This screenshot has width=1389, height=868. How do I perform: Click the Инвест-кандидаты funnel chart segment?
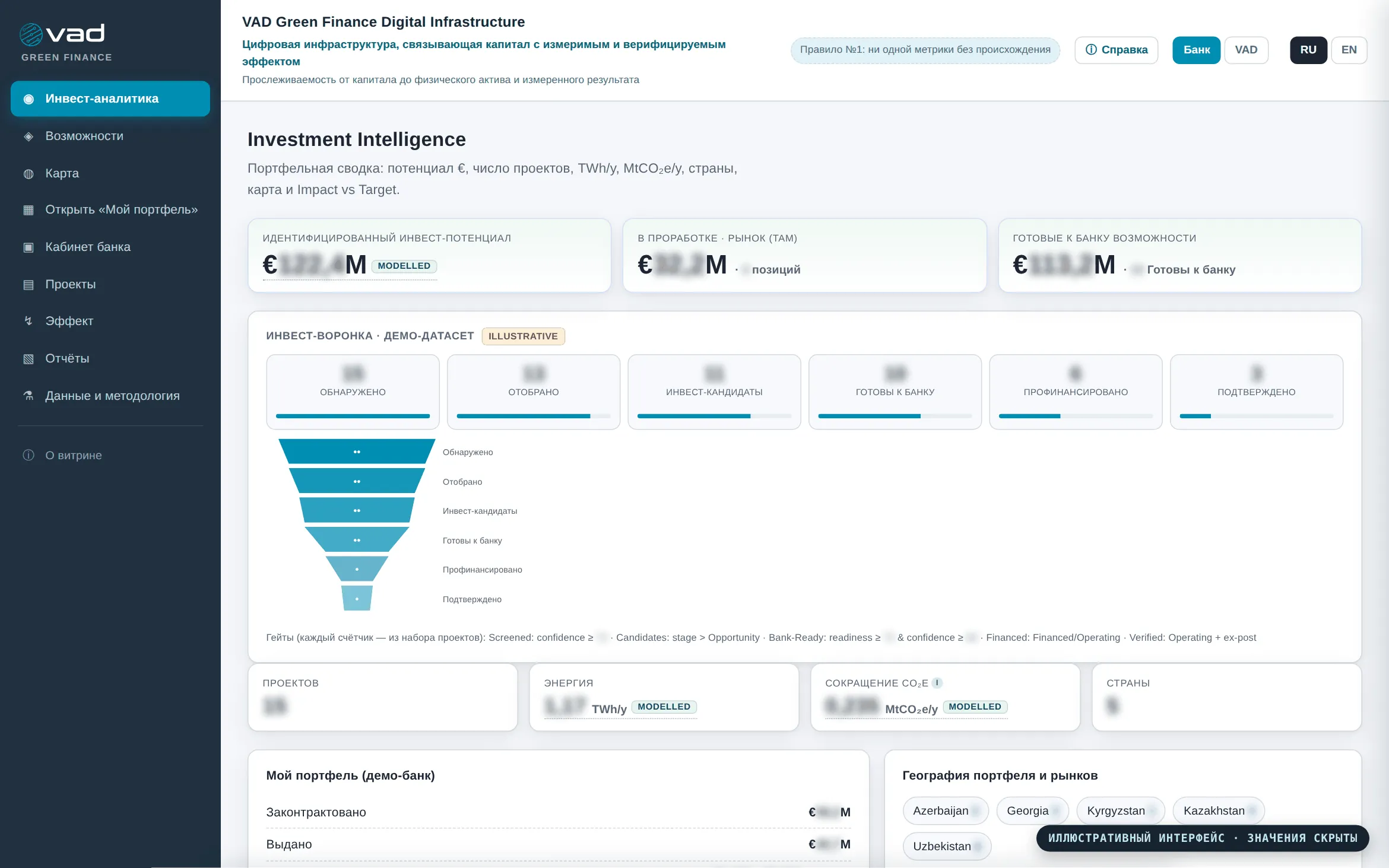[x=357, y=510]
